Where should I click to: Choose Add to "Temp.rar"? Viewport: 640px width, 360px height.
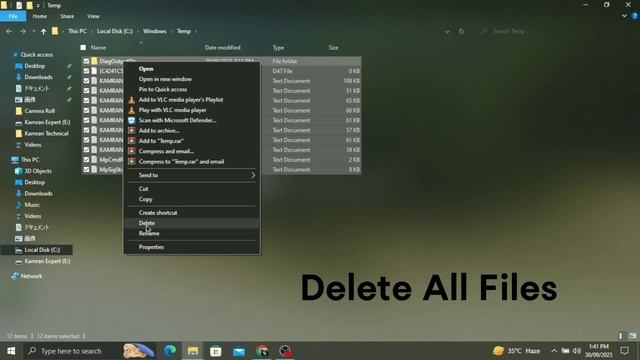tap(161, 141)
